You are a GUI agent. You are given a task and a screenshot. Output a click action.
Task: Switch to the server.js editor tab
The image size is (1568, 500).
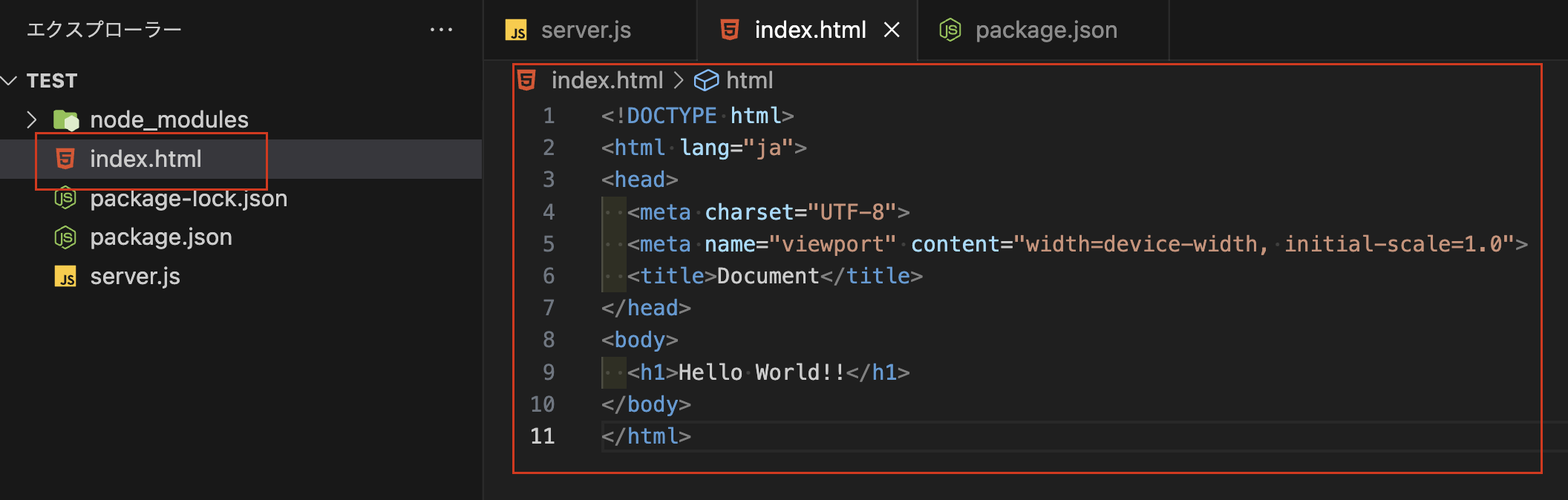pyautogui.click(x=589, y=30)
